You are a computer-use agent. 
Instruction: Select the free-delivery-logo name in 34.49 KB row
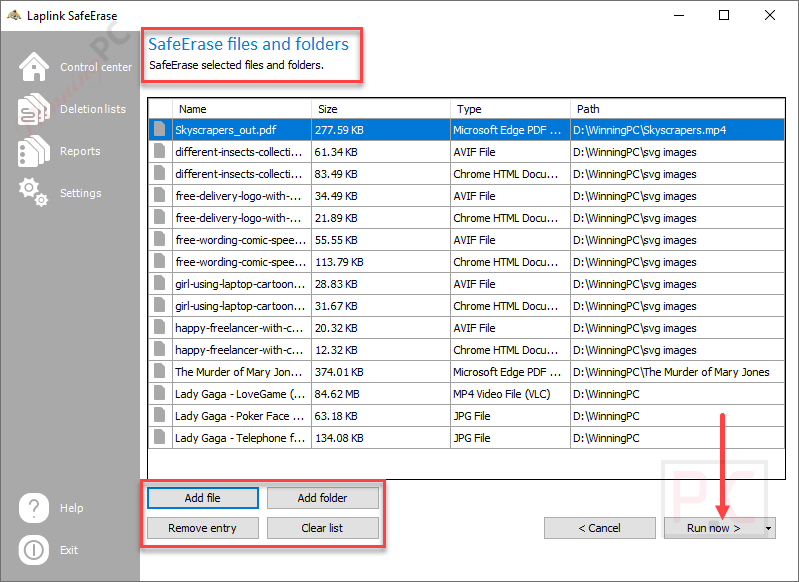pos(238,196)
